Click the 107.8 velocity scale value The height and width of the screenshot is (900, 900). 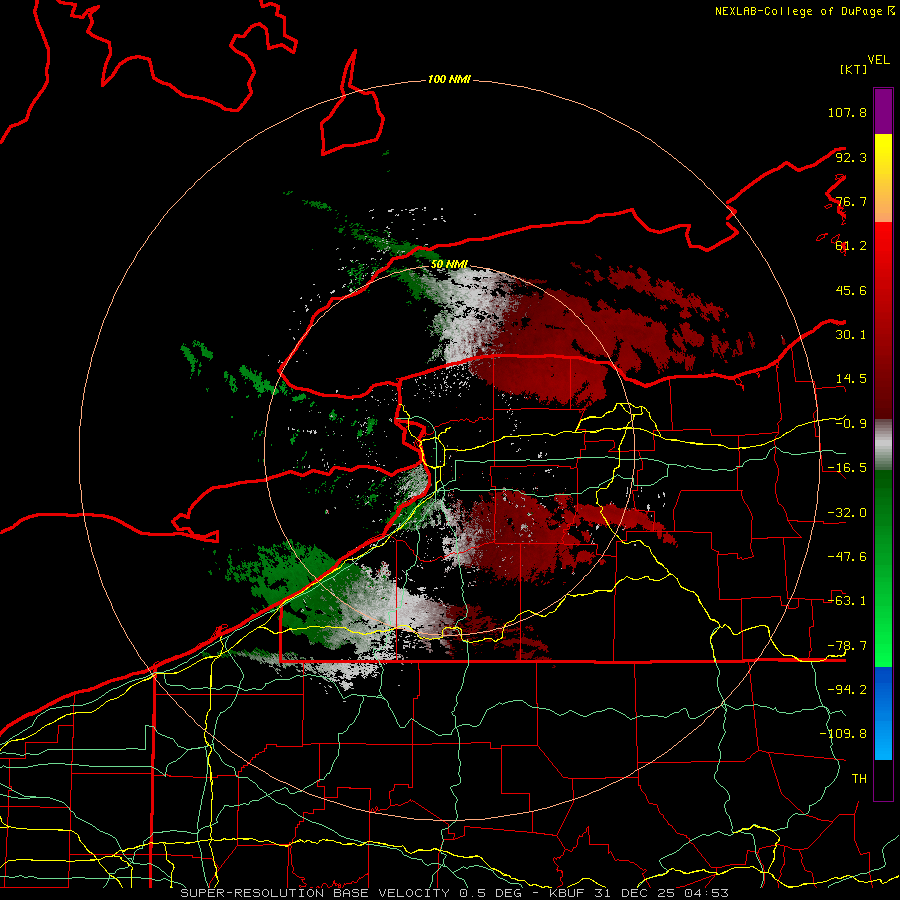coord(847,112)
